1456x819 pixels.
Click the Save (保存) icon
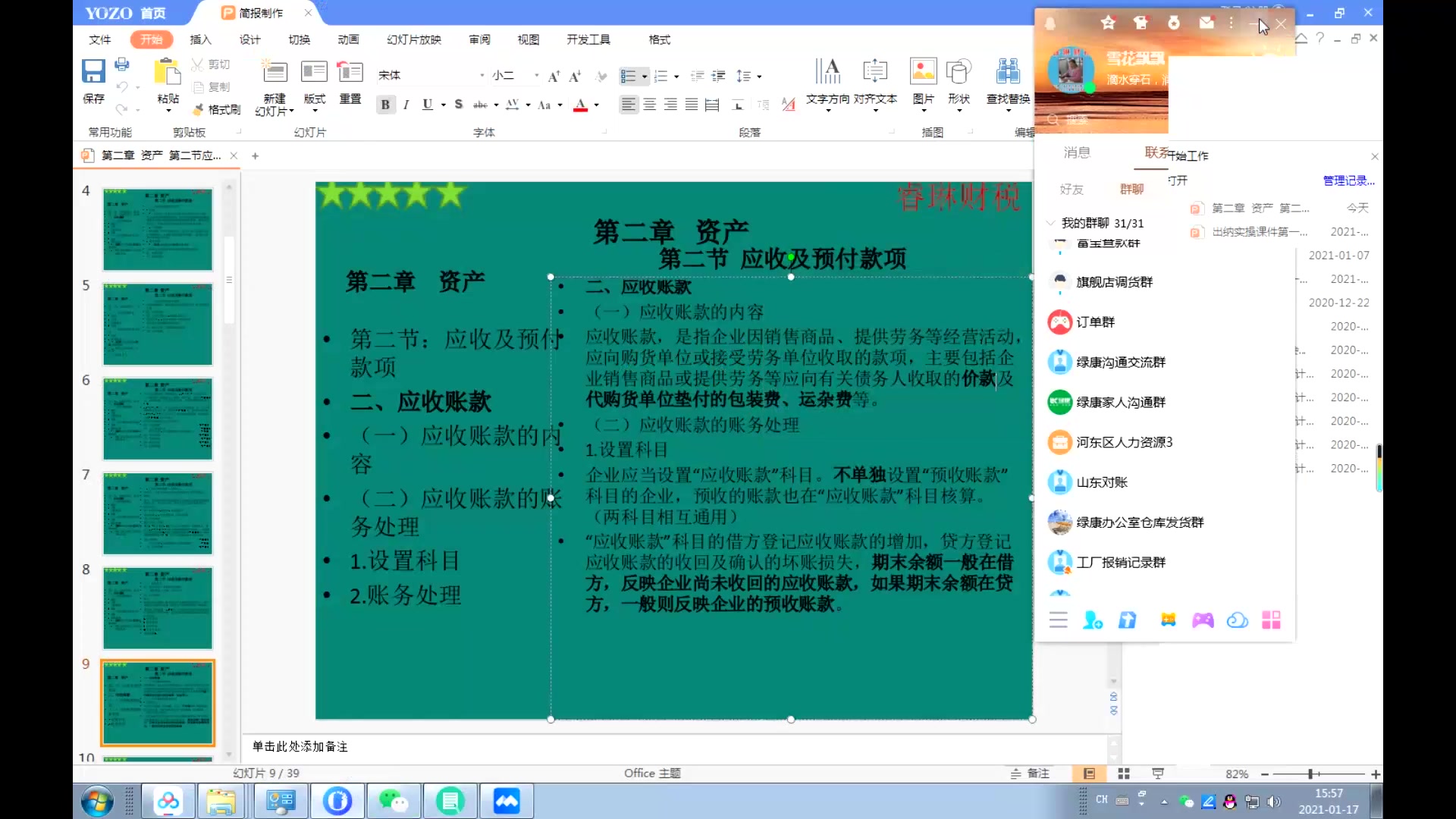(x=93, y=71)
